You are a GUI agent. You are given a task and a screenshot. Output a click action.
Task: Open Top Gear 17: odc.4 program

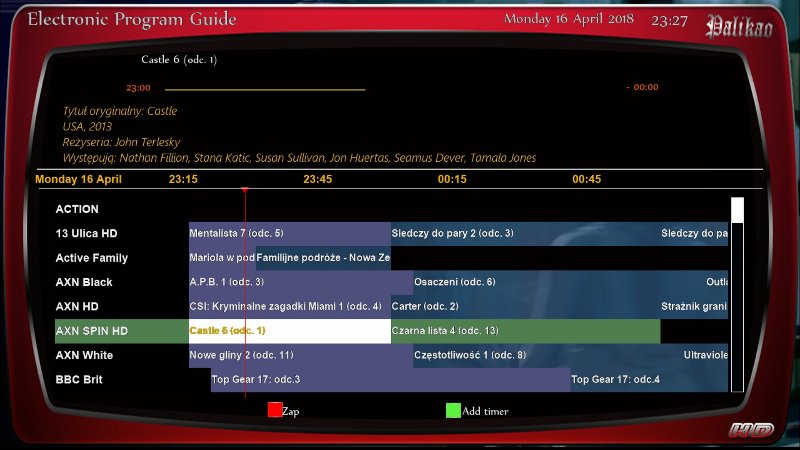coord(649,380)
